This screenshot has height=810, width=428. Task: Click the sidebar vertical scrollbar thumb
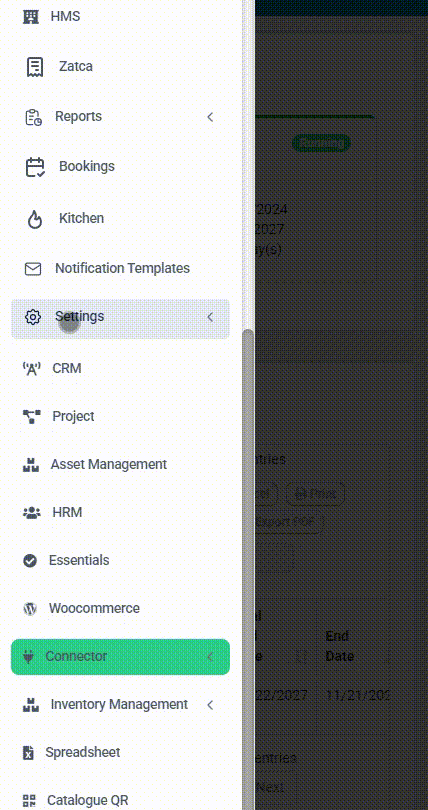(x=248, y=569)
